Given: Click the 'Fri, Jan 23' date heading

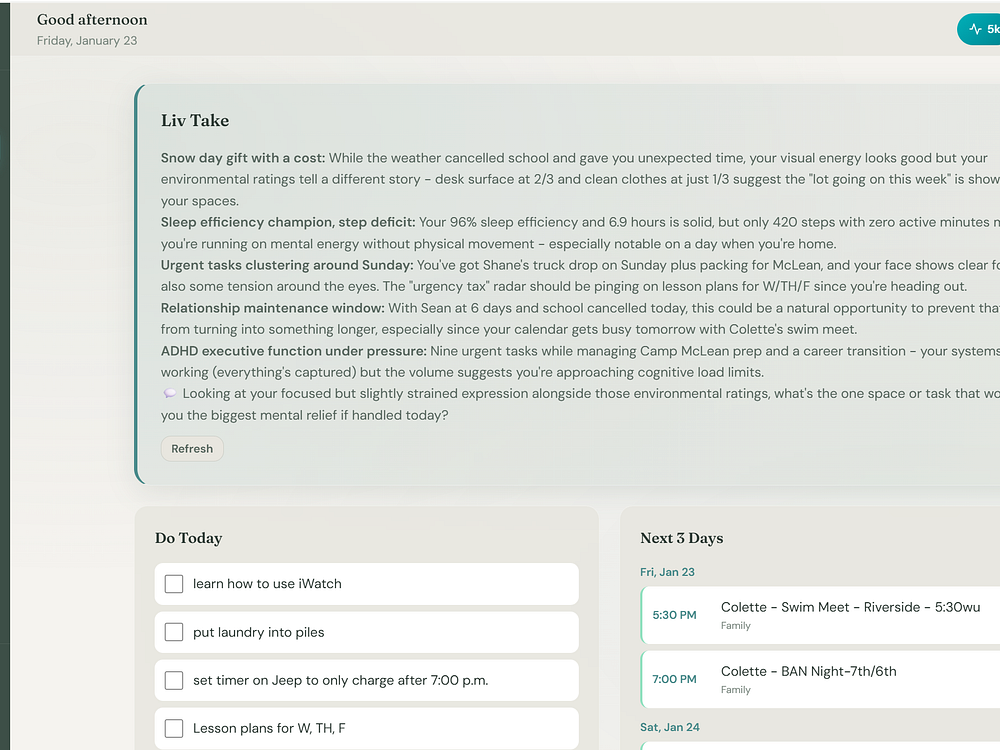Looking at the screenshot, I should (x=667, y=572).
